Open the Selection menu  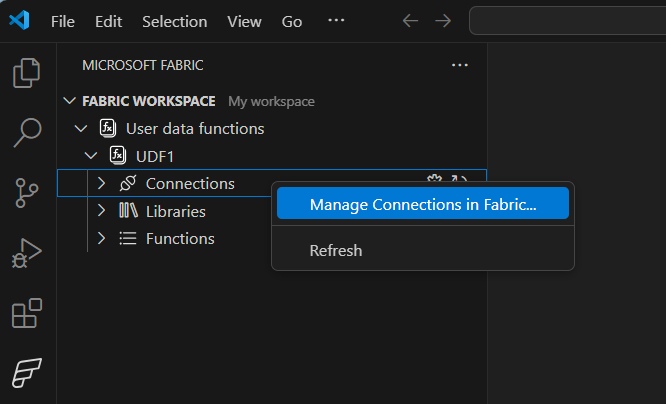pyautogui.click(x=174, y=21)
